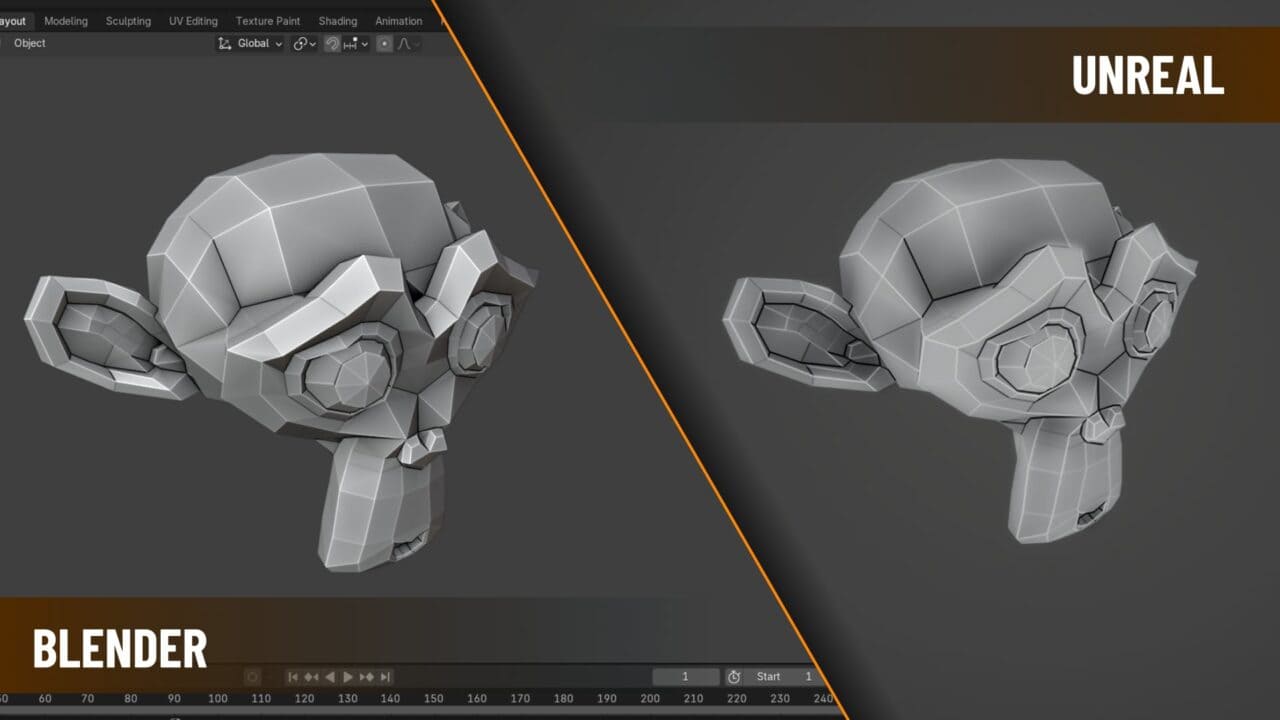Play the animation in reverse
Viewport: 1280px width, 720px height.
click(x=330, y=677)
